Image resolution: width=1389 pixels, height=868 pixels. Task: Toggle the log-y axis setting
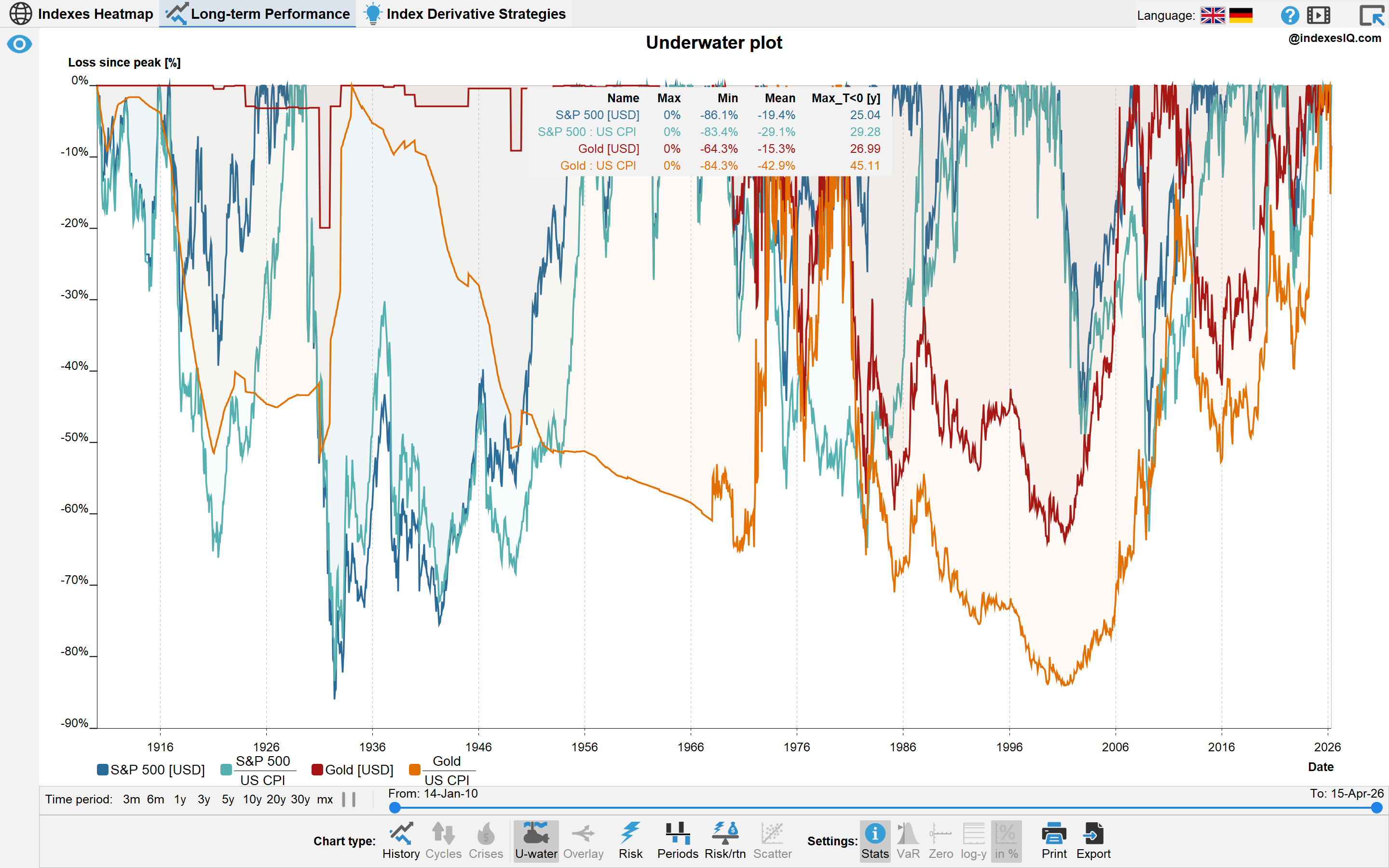(x=973, y=841)
